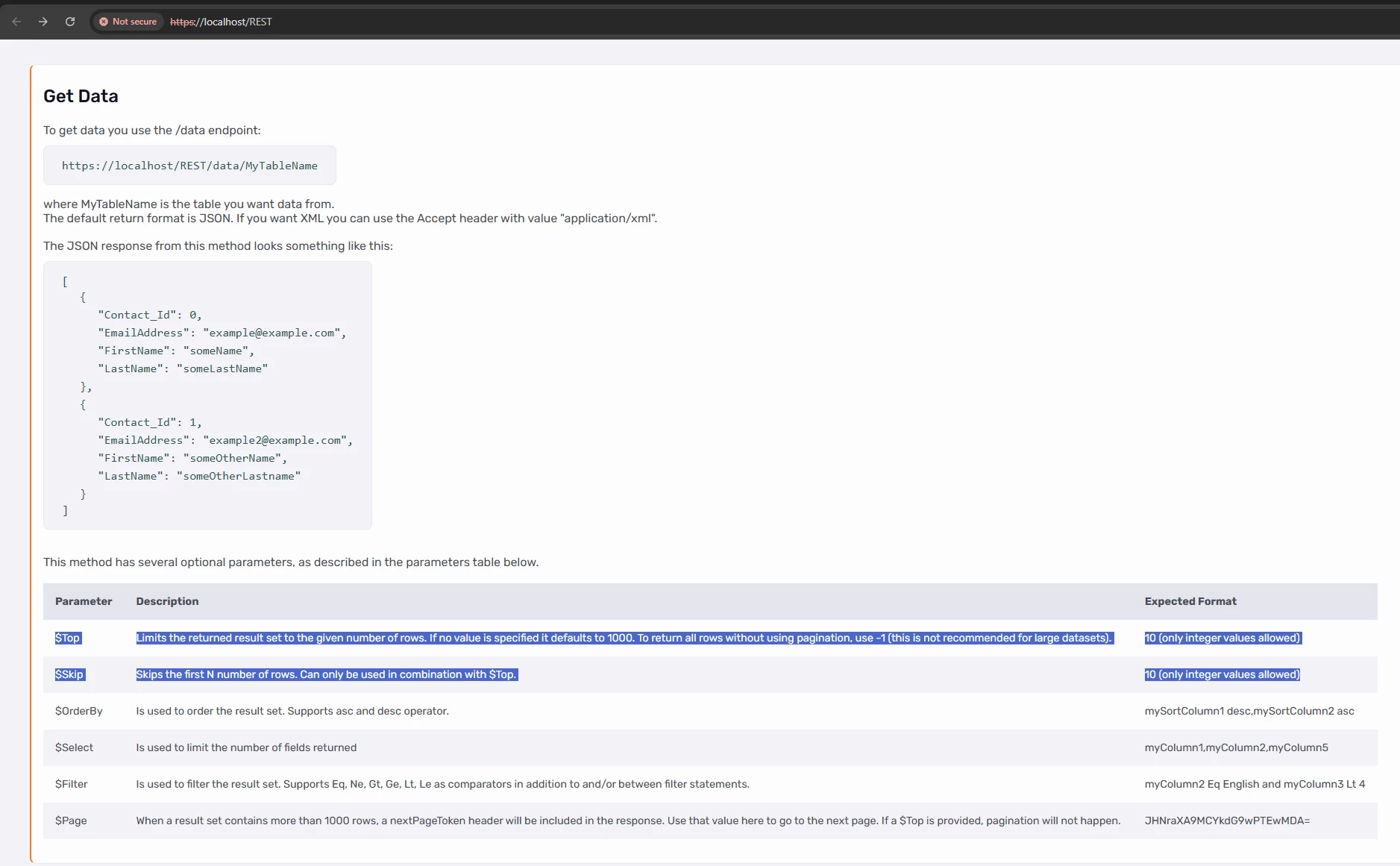The height and width of the screenshot is (866, 1400).
Task: Click the $Skip description "Skips the first N number of rows"
Action: click(x=327, y=674)
